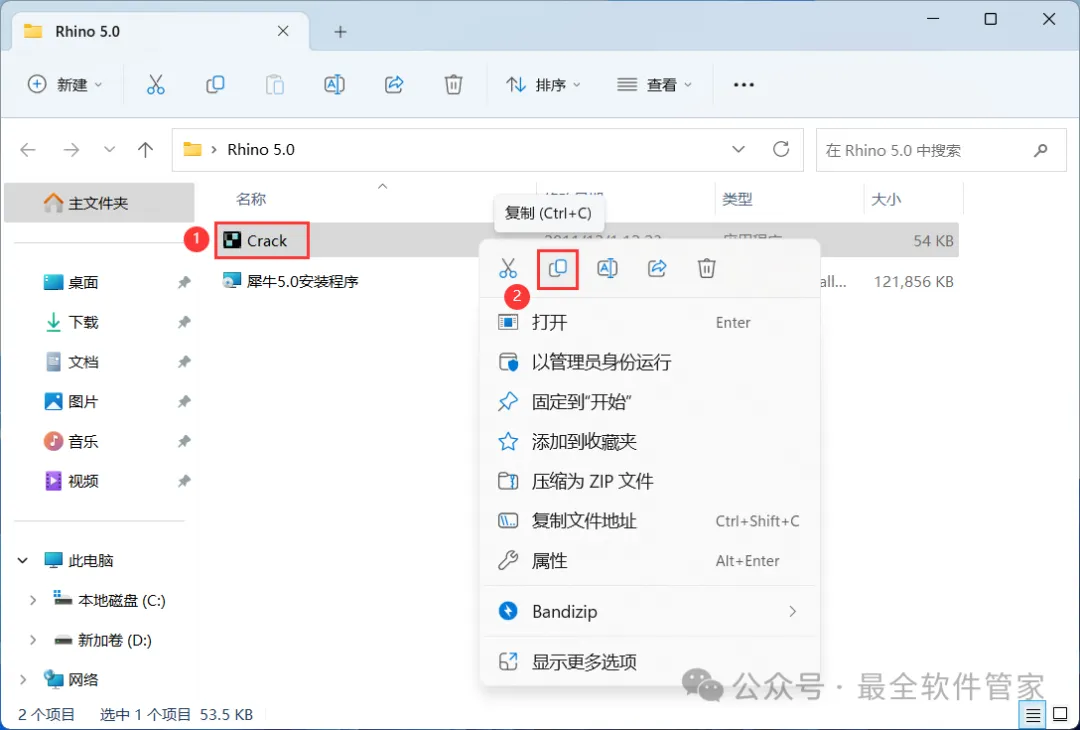Choose 添加到收藏夹 in the context menu
The width and height of the screenshot is (1080, 730).
pos(650,441)
